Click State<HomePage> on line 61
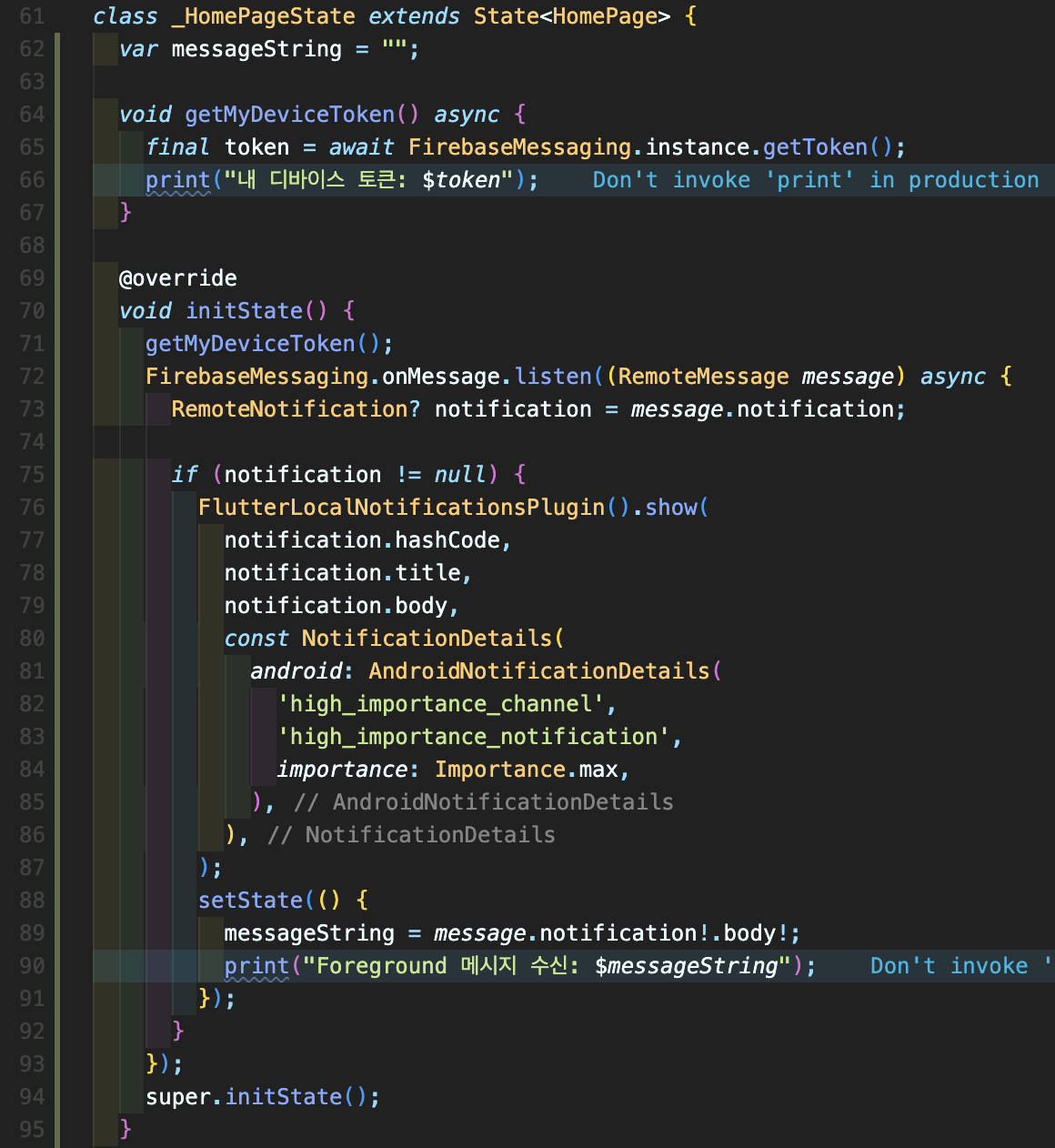 click(572, 16)
